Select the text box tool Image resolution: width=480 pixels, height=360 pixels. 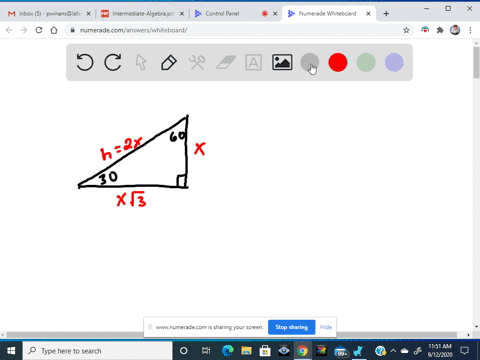pos(254,62)
